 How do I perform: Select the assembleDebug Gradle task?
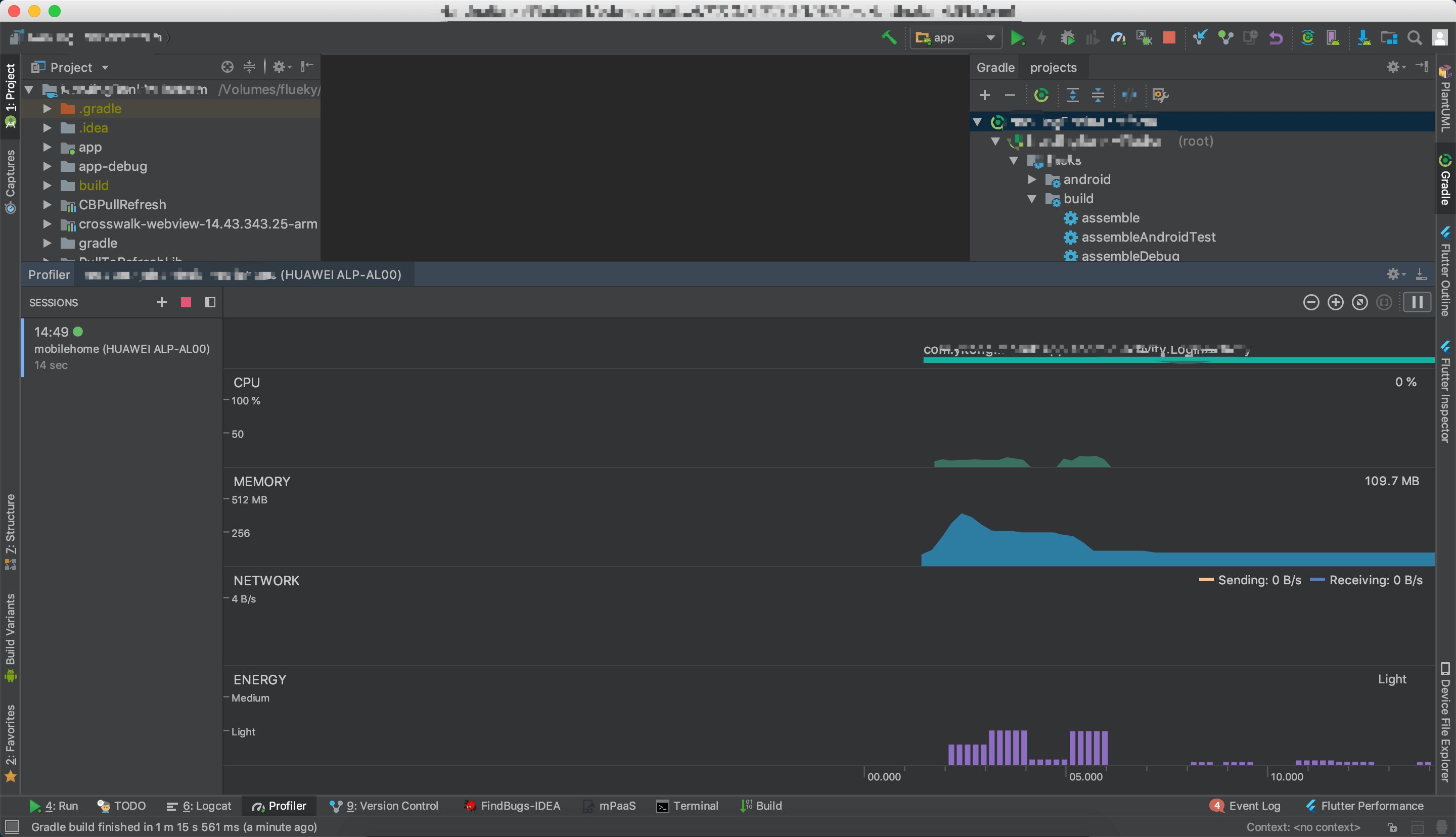click(x=1129, y=256)
